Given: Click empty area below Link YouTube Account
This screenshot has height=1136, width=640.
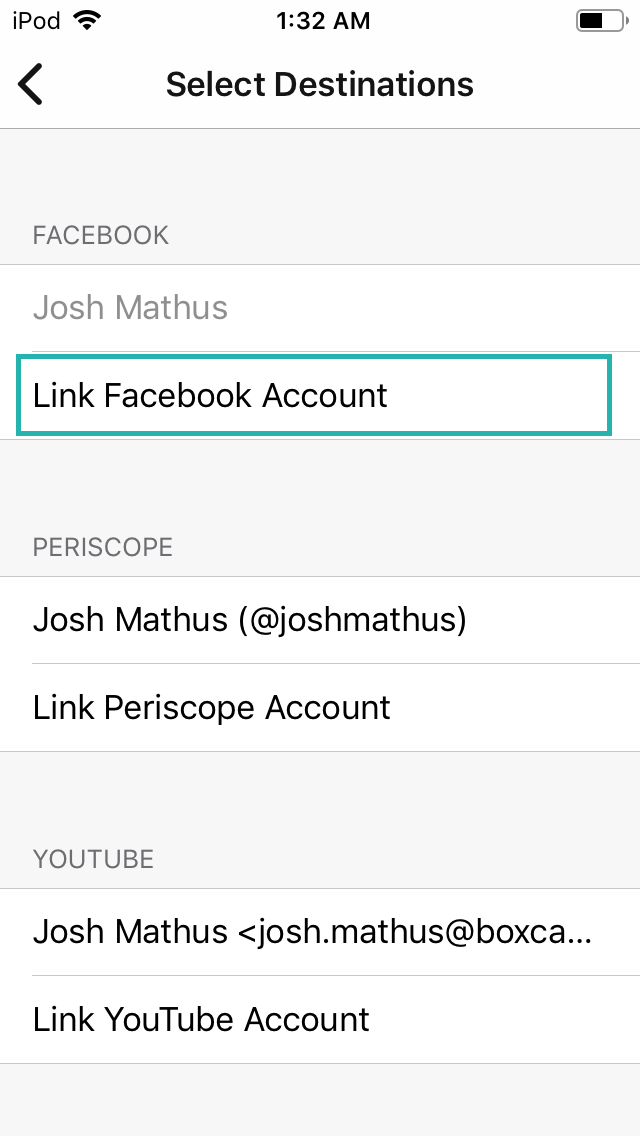Looking at the screenshot, I should pyautogui.click(x=320, y=1100).
